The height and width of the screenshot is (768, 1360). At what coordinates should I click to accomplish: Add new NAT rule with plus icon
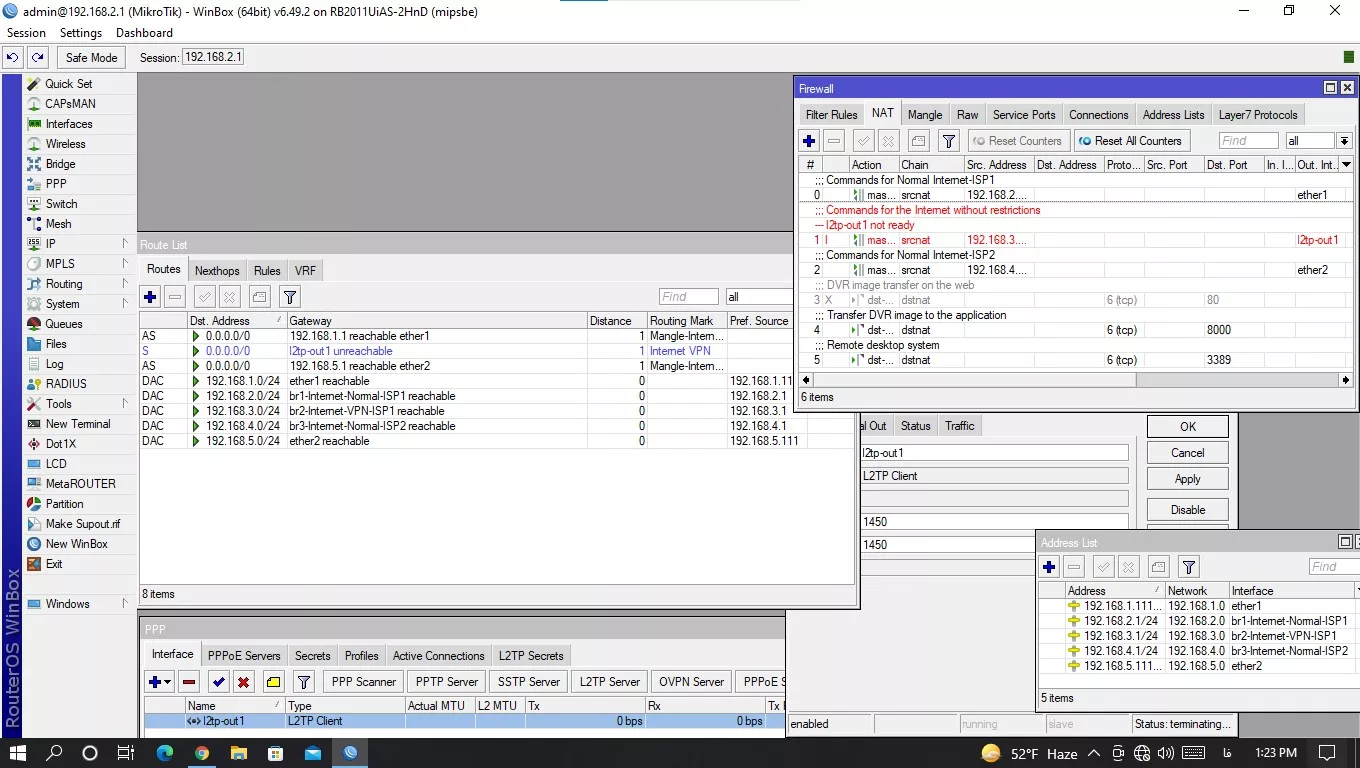[809, 141]
